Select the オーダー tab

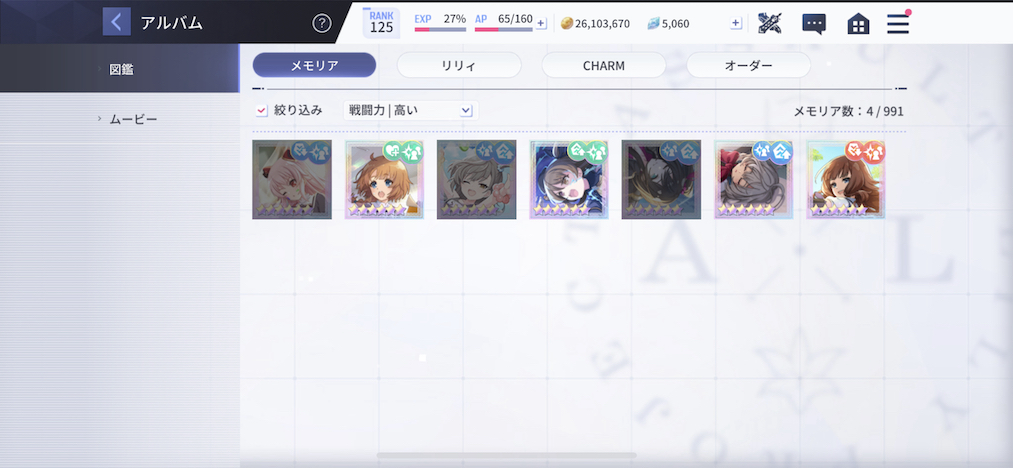(x=748, y=65)
